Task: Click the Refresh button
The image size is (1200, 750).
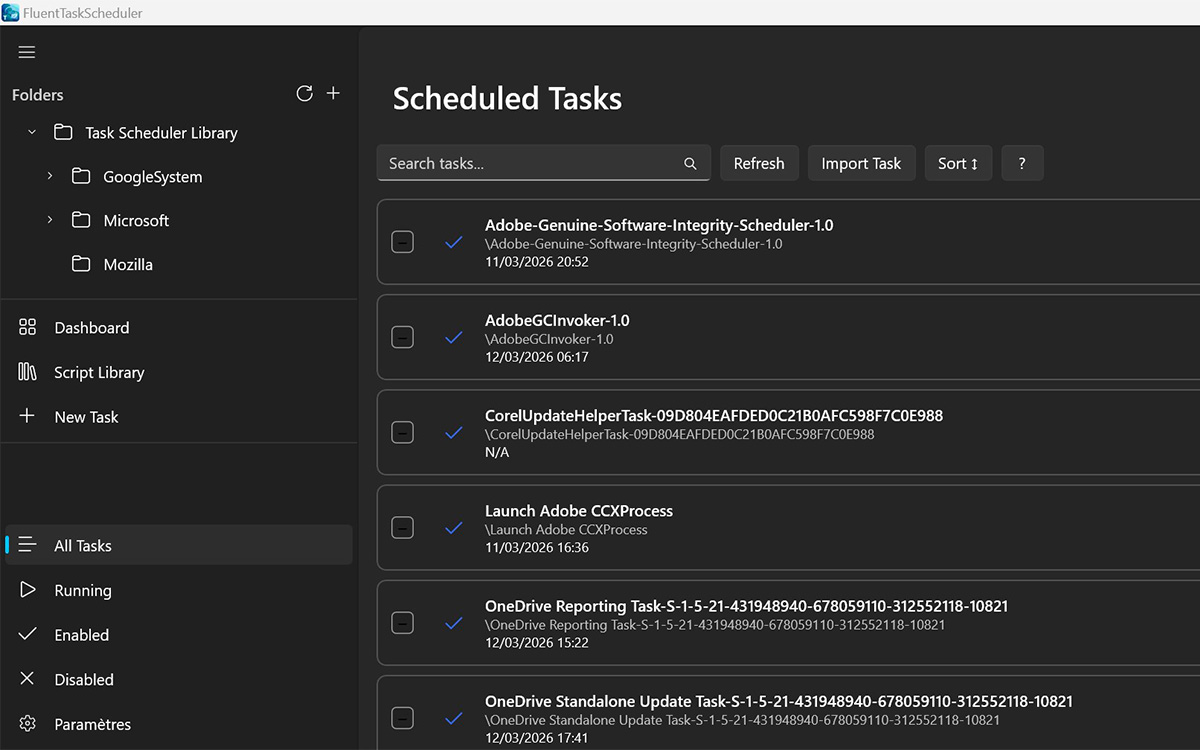Action: [759, 163]
